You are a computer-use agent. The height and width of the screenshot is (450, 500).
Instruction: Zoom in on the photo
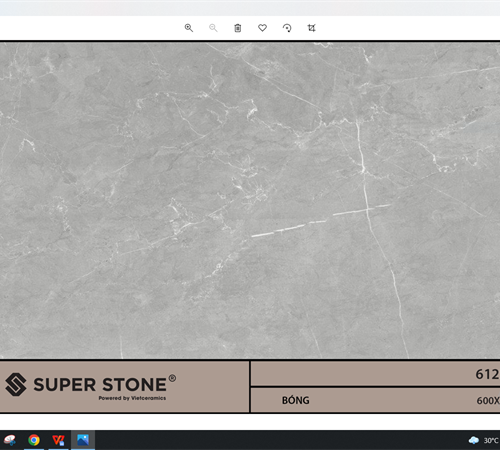pos(189,28)
